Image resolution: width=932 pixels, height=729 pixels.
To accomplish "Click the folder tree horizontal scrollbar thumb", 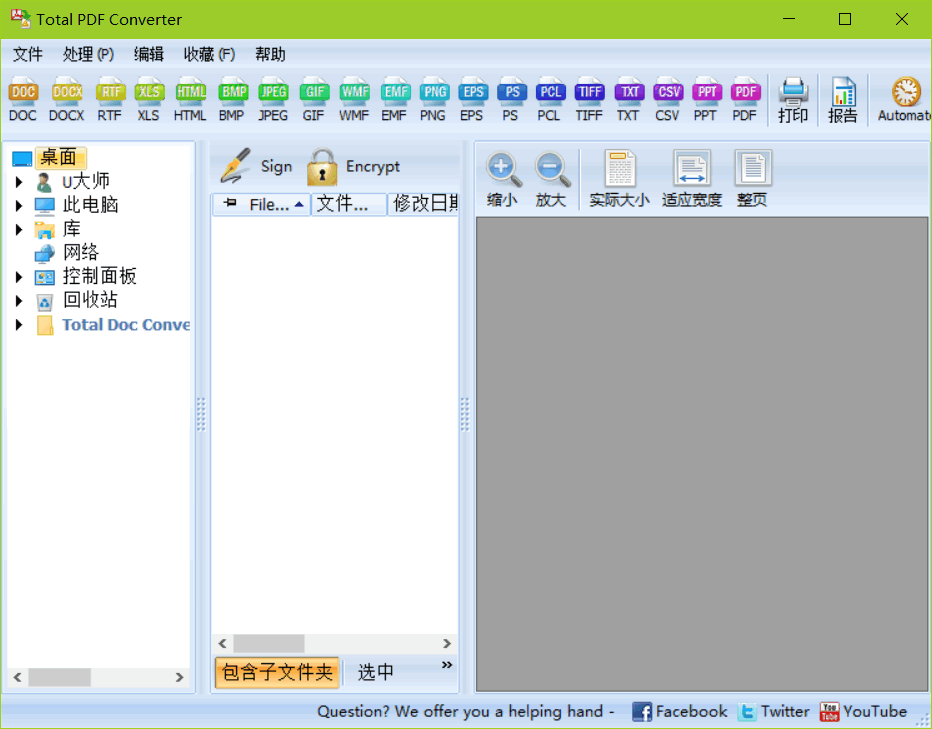I will 59,677.
